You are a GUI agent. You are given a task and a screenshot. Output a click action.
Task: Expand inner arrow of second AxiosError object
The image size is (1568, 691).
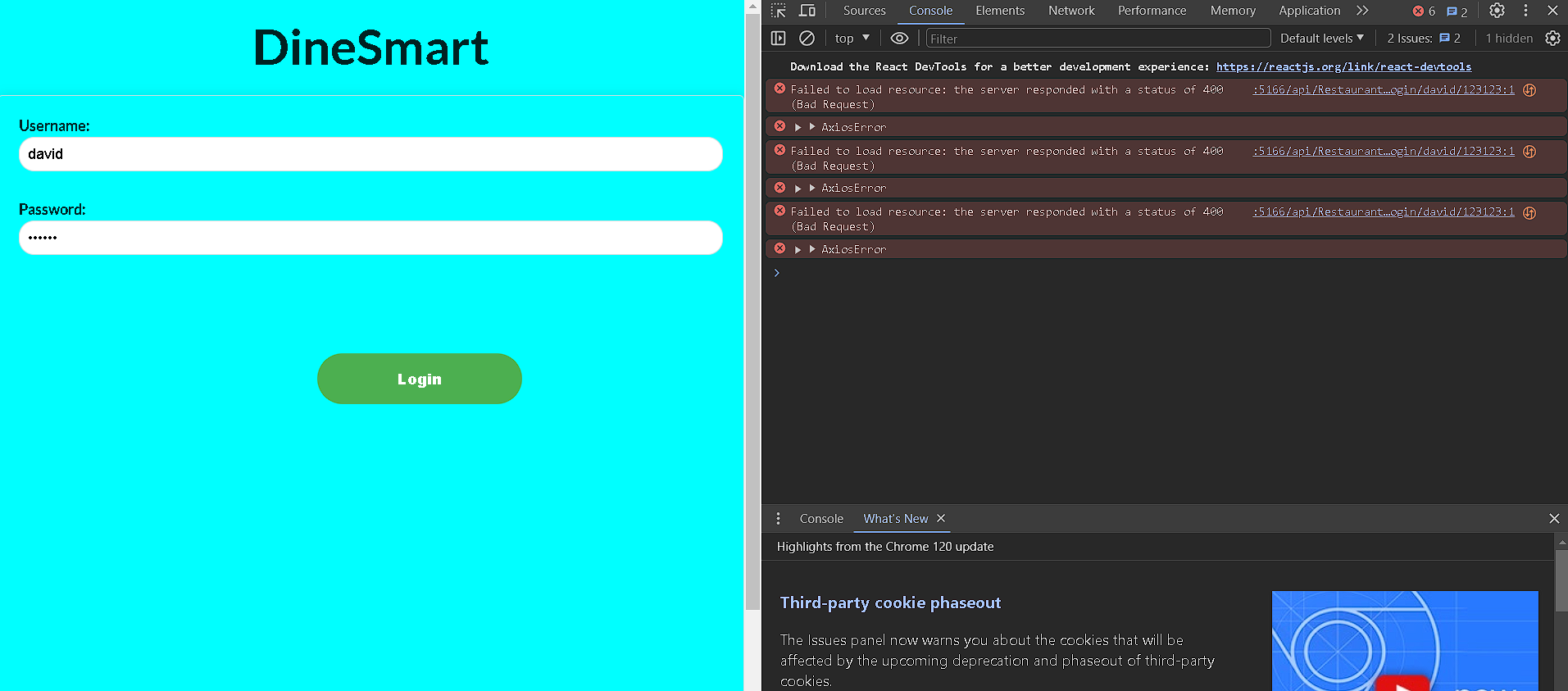[812, 188]
